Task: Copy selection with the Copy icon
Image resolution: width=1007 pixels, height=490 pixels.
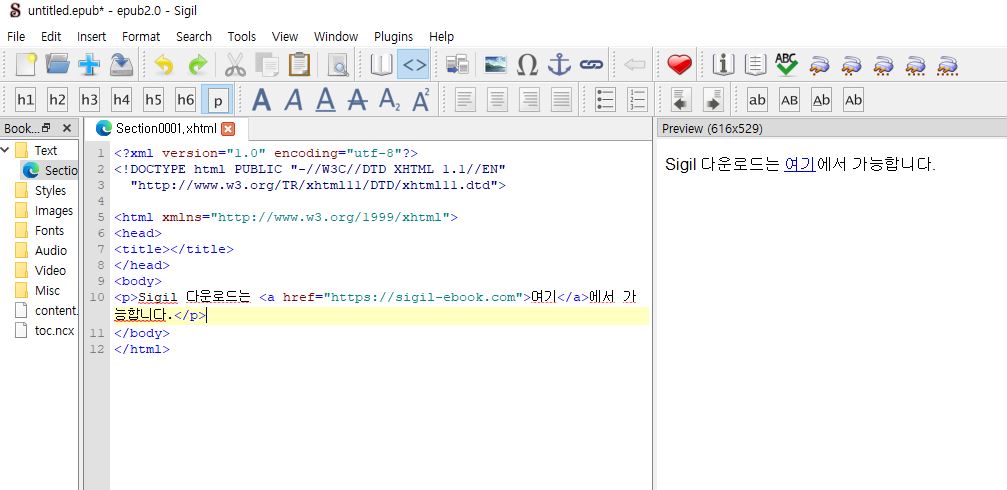Action: [267, 65]
